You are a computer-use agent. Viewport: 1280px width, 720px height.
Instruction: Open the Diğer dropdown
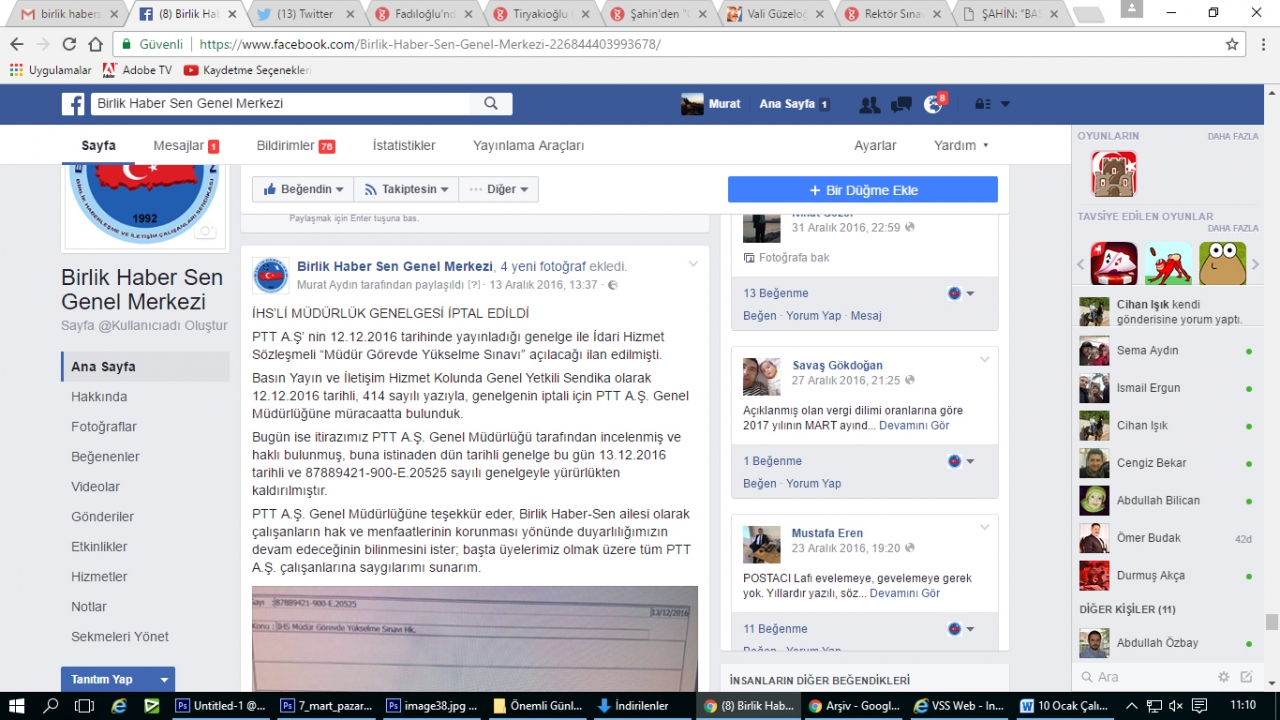coord(499,189)
